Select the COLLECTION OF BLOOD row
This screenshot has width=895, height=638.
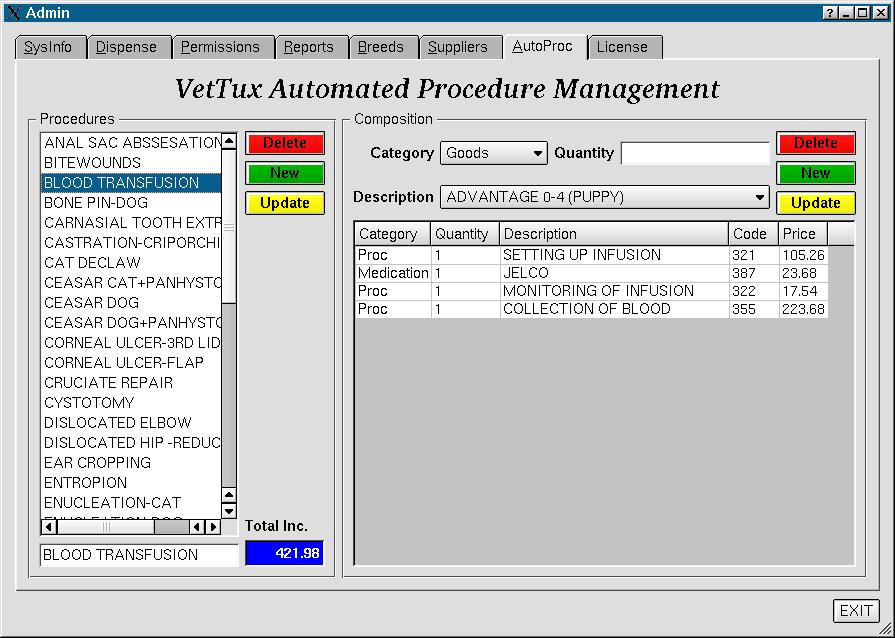click(x=591, y=309)
